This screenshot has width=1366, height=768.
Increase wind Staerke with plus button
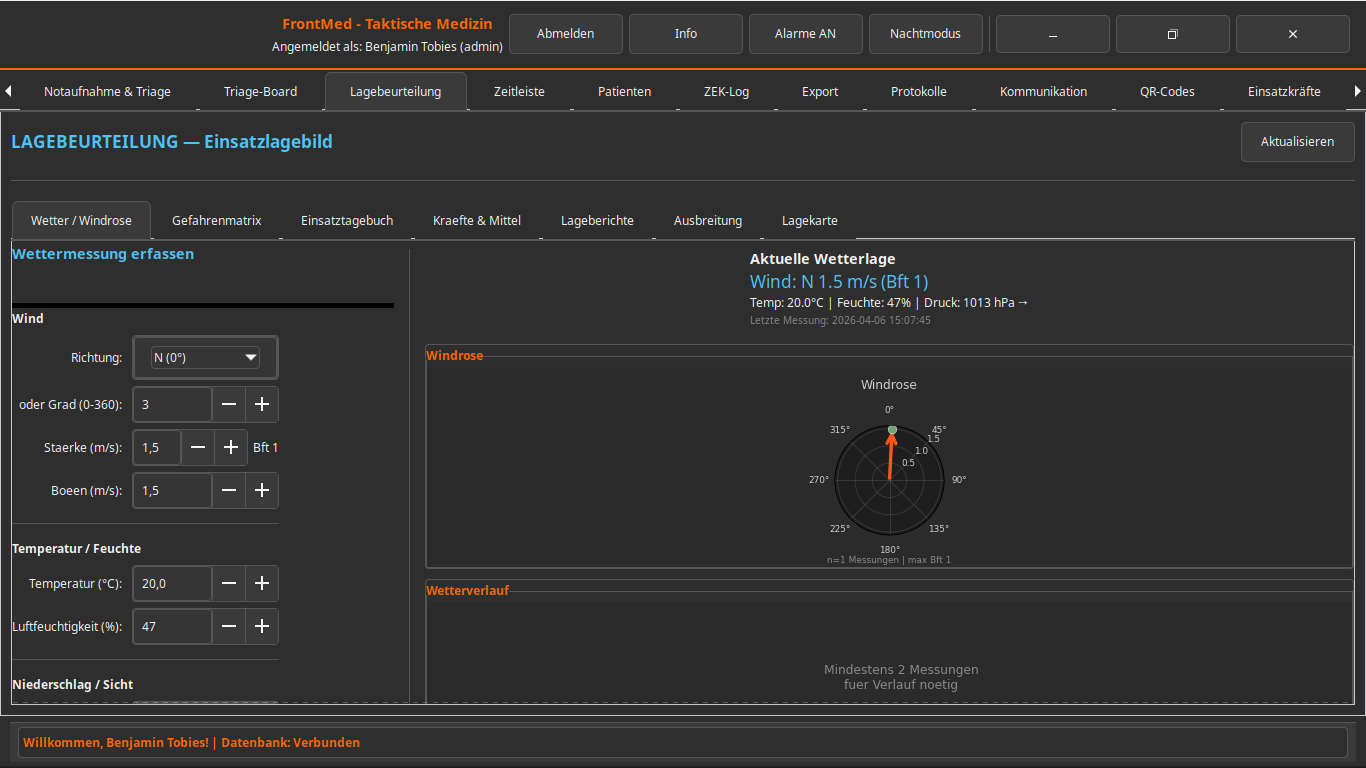tap(231, 448)
